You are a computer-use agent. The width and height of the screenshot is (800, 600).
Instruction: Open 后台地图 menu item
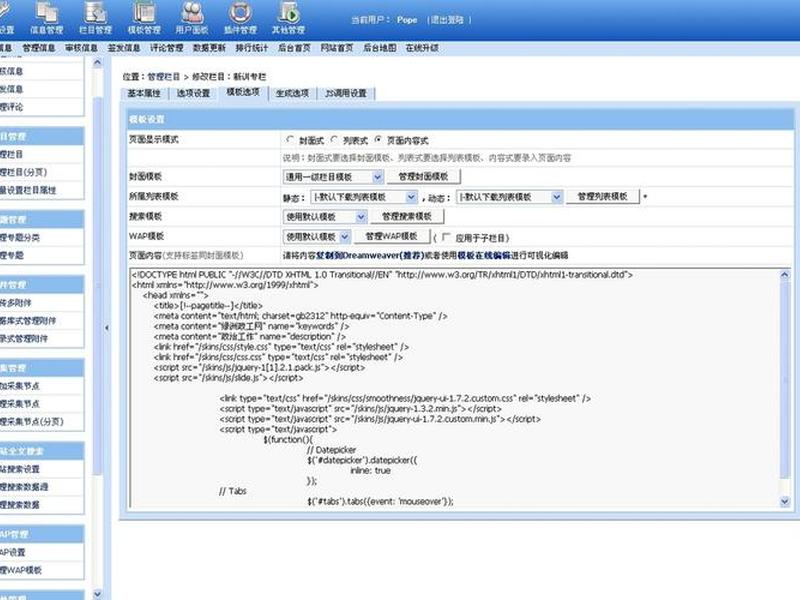click(380, 48)
